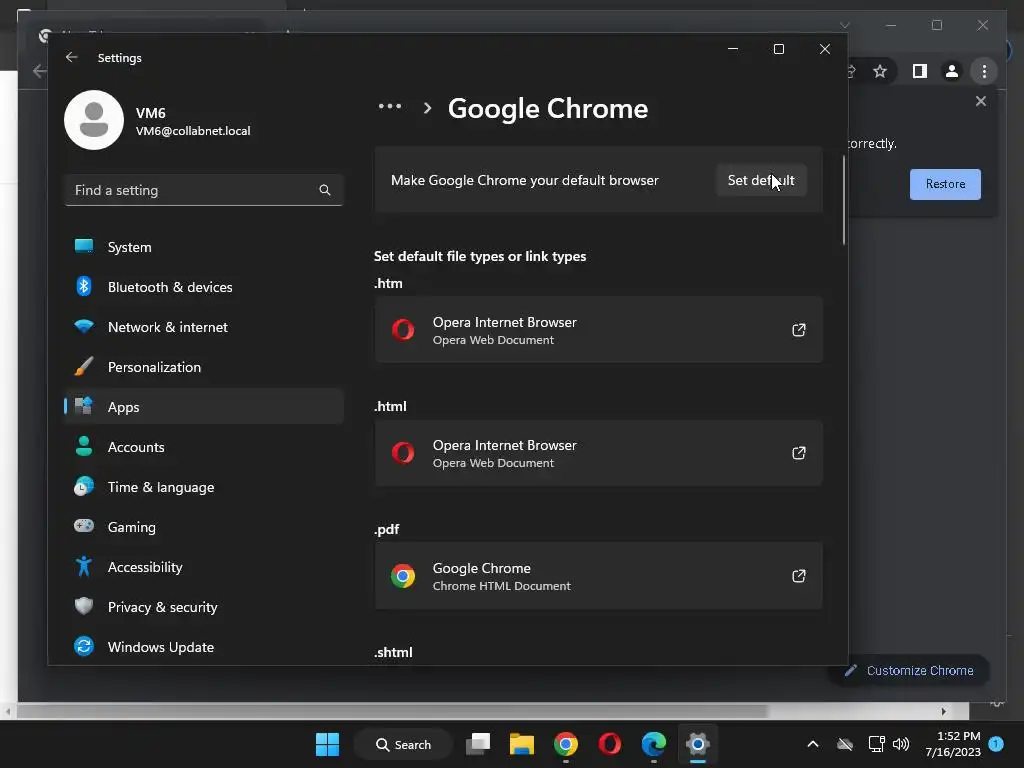1024x768 pixels.
Task: Click the search magnifier in Find a setting
Action: (325, 190)
